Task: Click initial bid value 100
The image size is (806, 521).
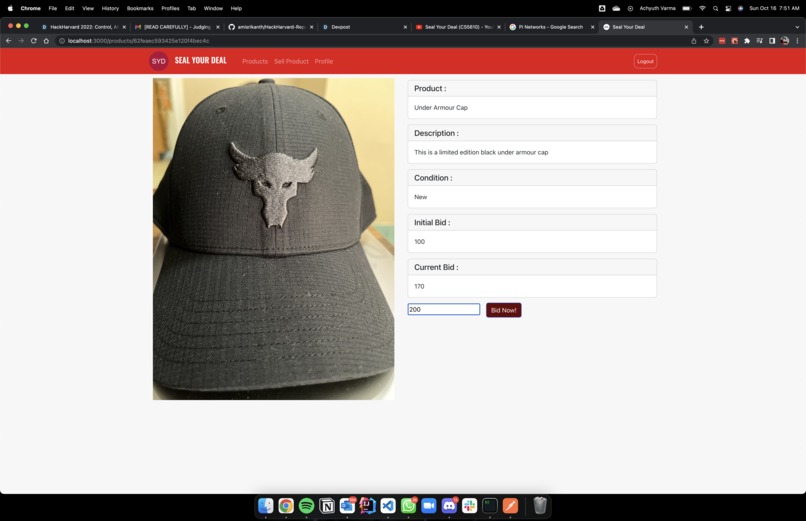Action: coord(419,241)
